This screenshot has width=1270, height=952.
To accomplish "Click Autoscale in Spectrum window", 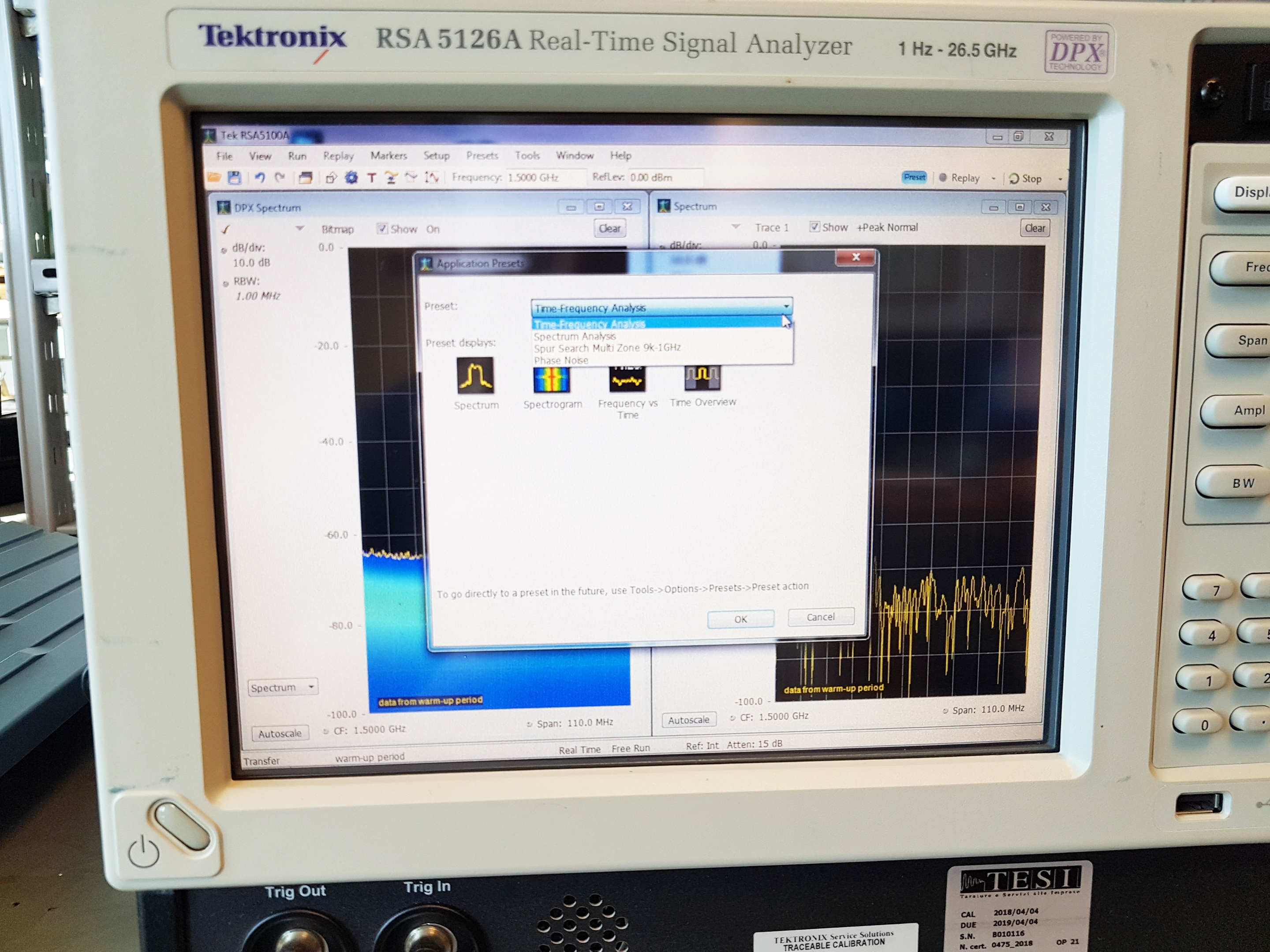I will (688, 720).
